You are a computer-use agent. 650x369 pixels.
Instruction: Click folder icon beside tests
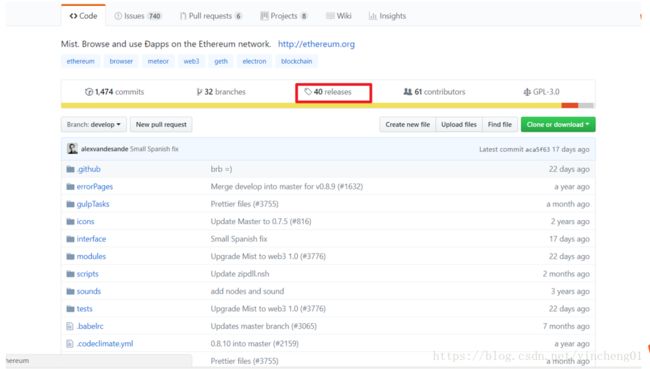tap(70, 308)
